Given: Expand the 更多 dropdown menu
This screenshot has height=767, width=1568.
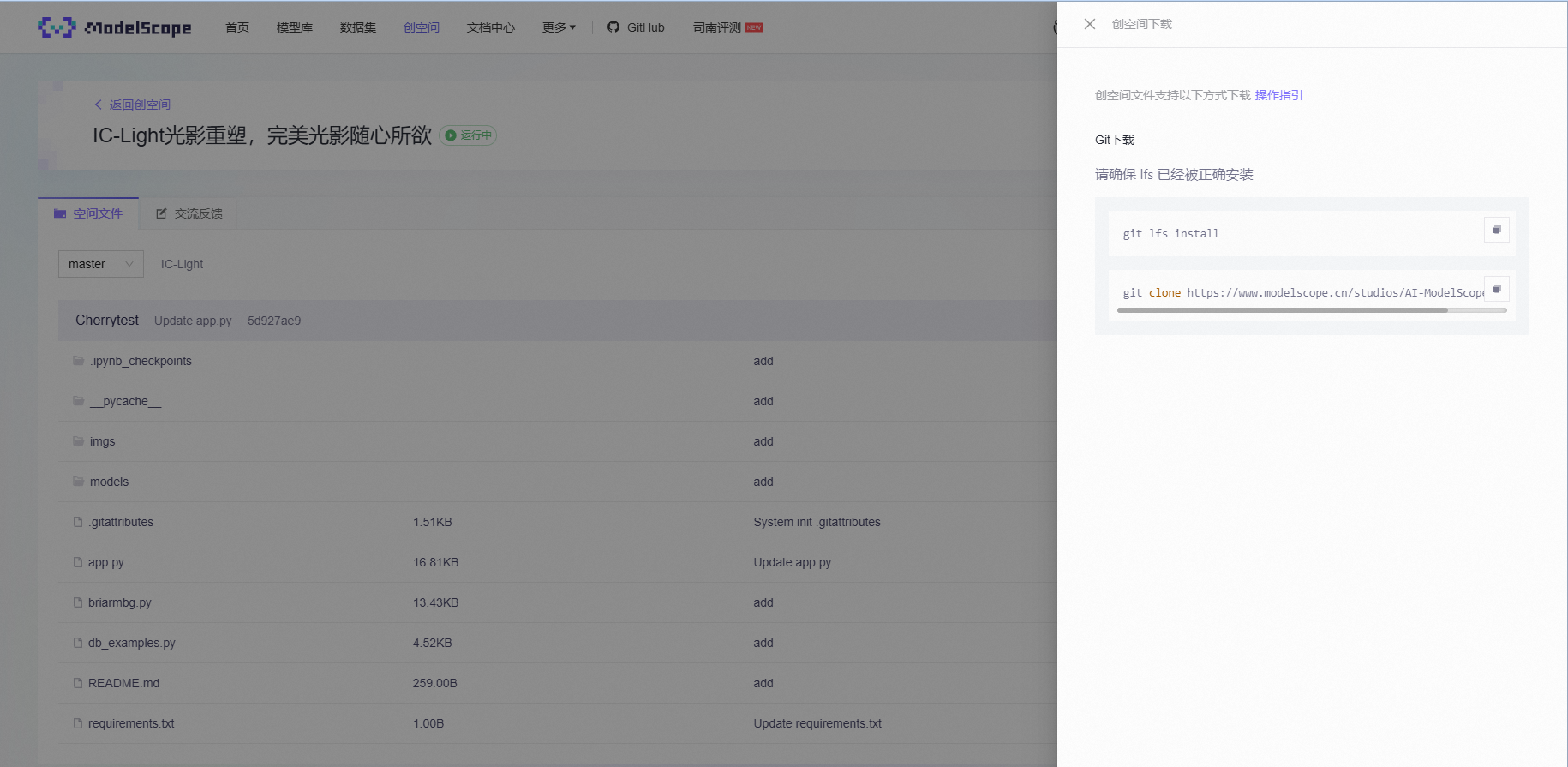Looking at the screenshot, I should pyautogui.click(x=559, y=27).
